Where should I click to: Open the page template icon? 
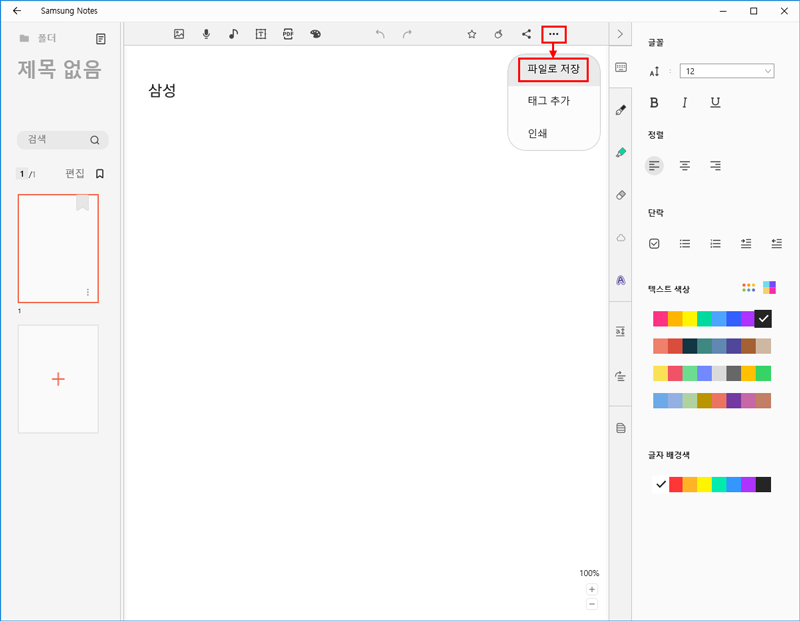tap(620, 428)
